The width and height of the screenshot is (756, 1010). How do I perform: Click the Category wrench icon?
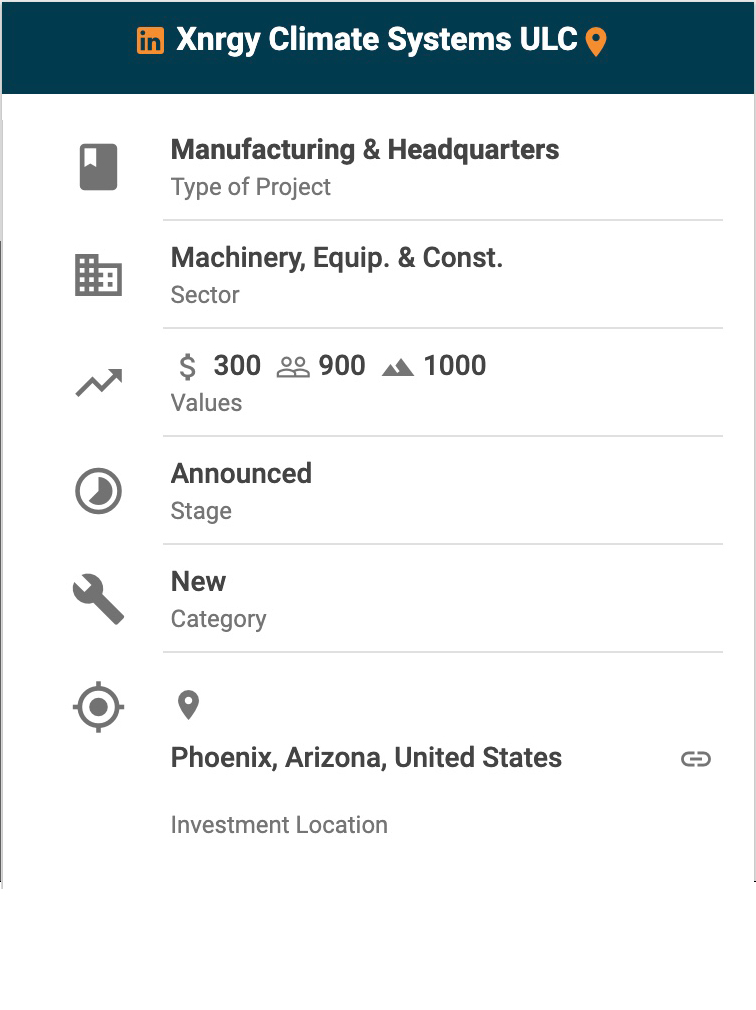[98, 599]
